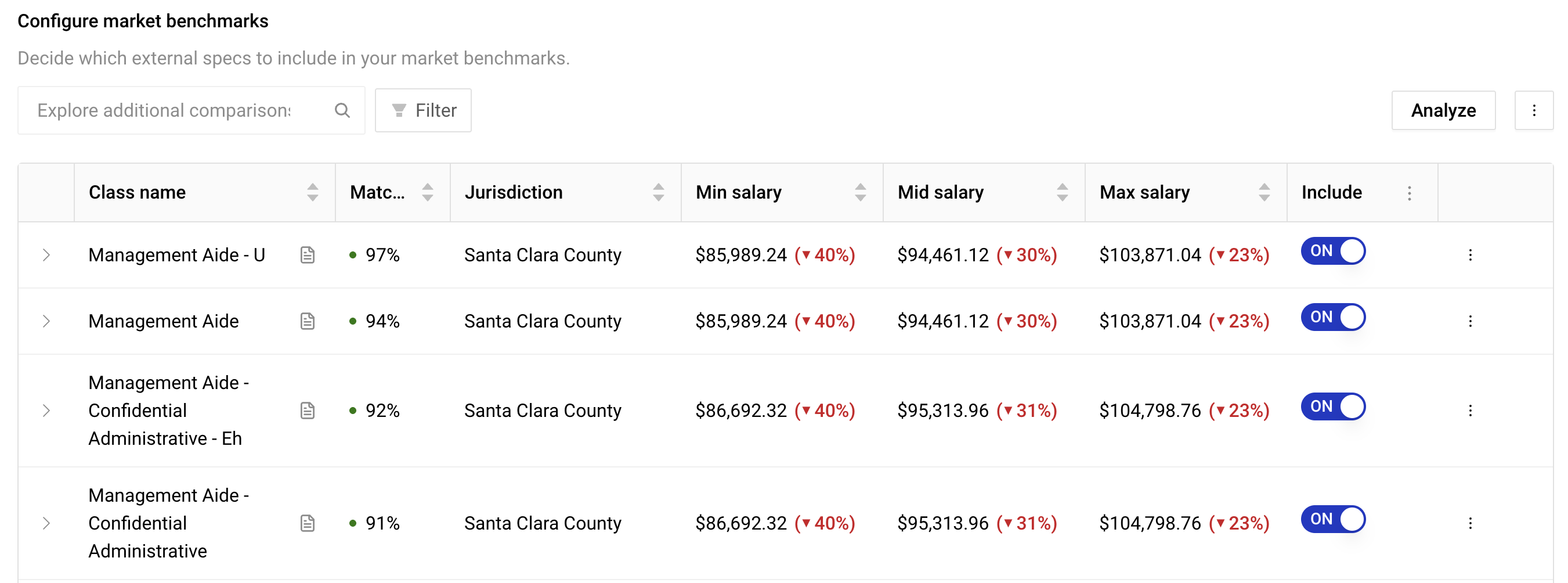This screenshot has height=583, width=1568.
Task: Open document icon for Management Aide - U
Action: click(x=308, y=255)
